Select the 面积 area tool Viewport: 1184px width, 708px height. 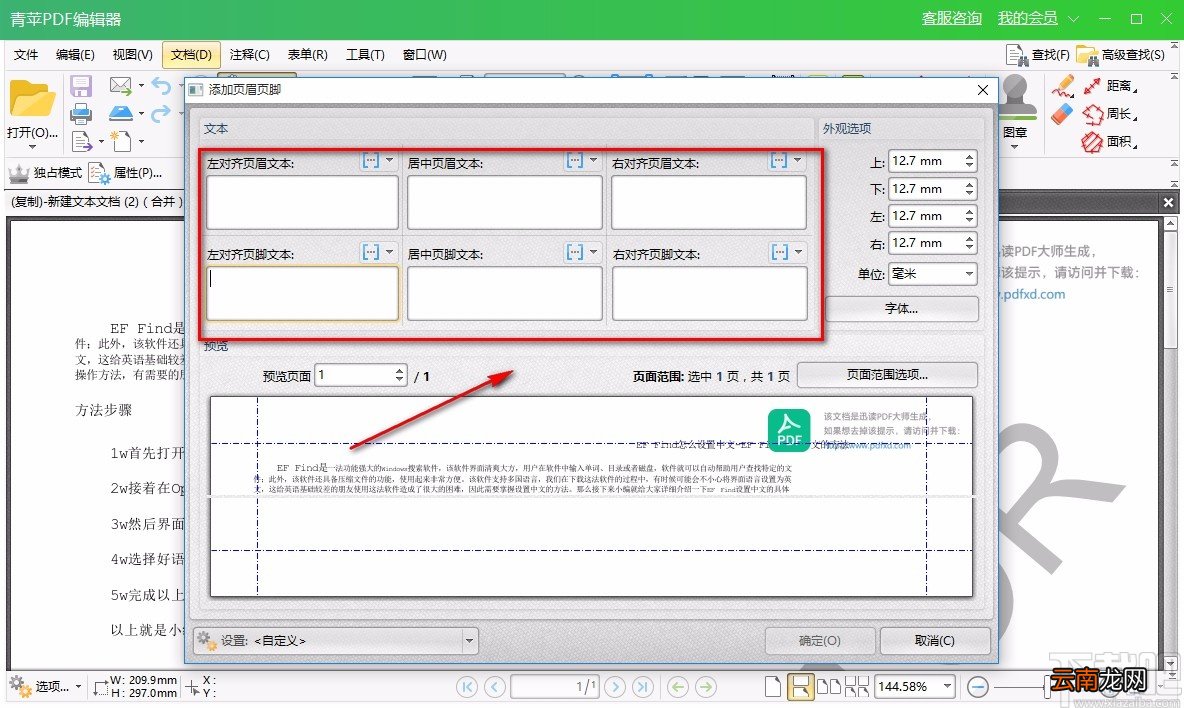pyautogui.click(x=1110, y=141)
